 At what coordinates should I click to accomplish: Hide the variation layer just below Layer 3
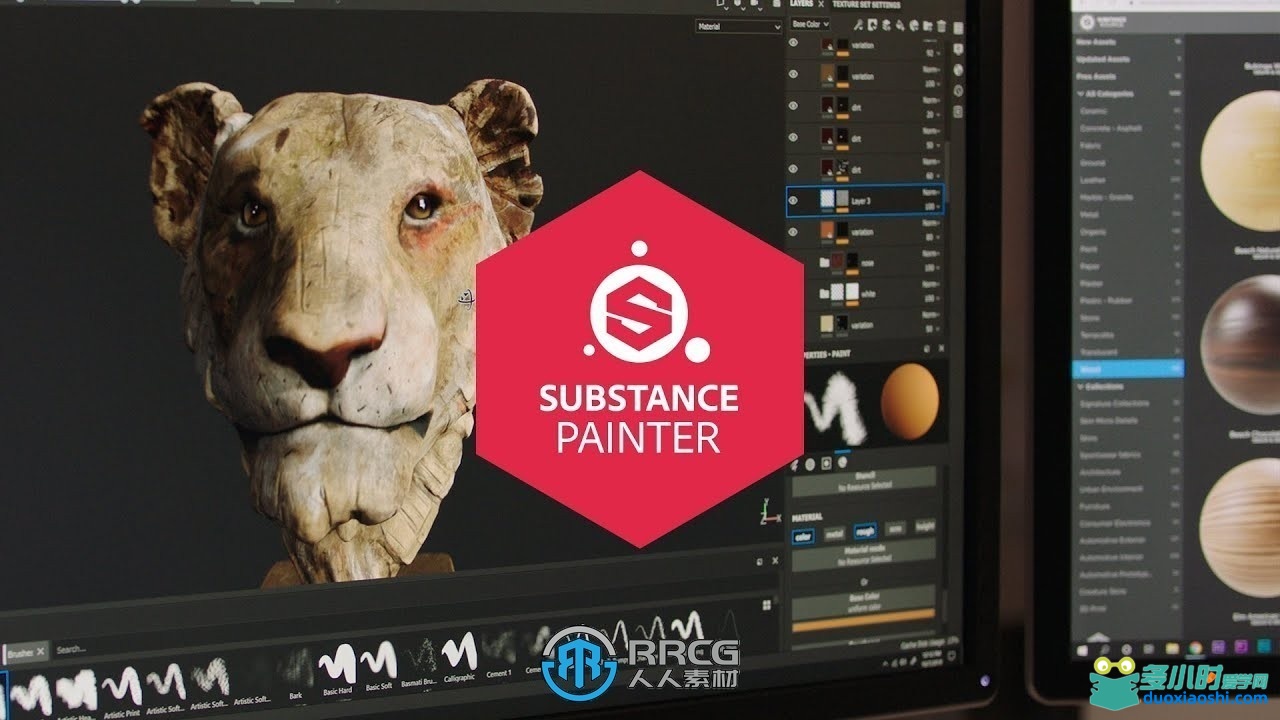pos(793,232)
